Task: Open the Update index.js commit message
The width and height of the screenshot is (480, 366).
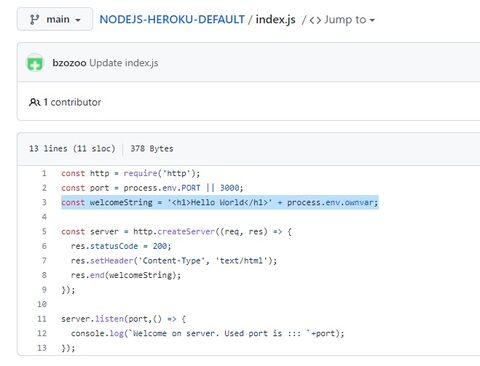Action: click(124, 63)
